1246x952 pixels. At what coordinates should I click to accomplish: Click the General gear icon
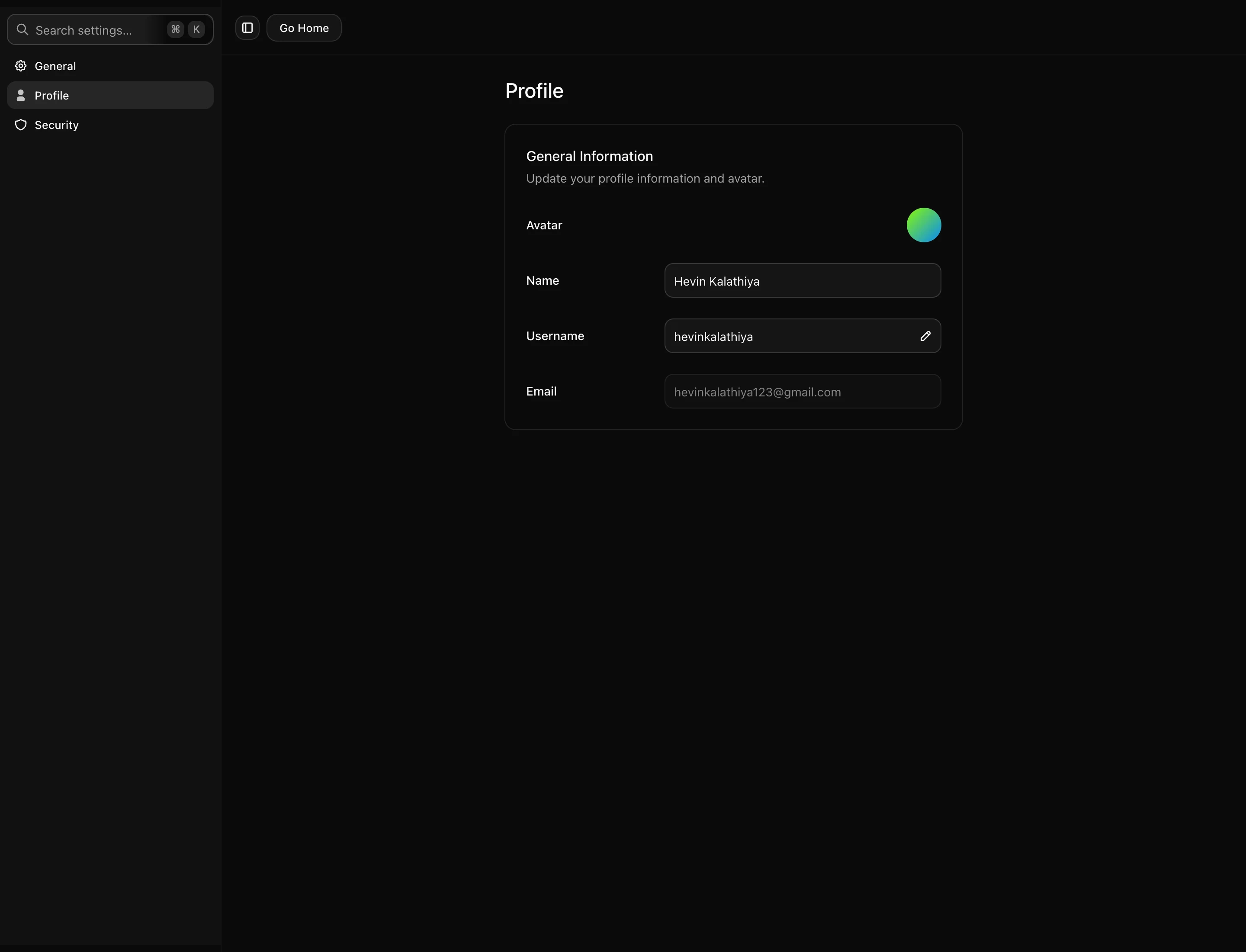(x=21, y=66)
